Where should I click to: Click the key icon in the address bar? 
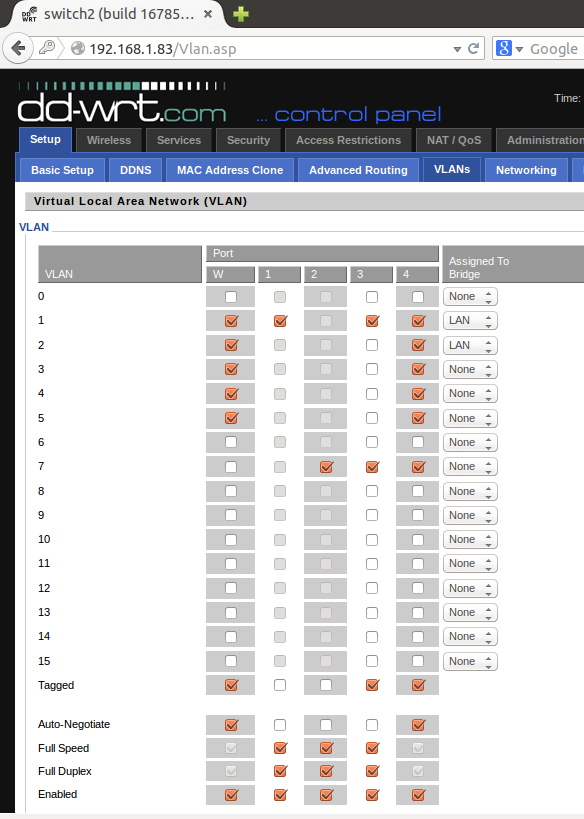pyautogui.click(x=47, y=48)
